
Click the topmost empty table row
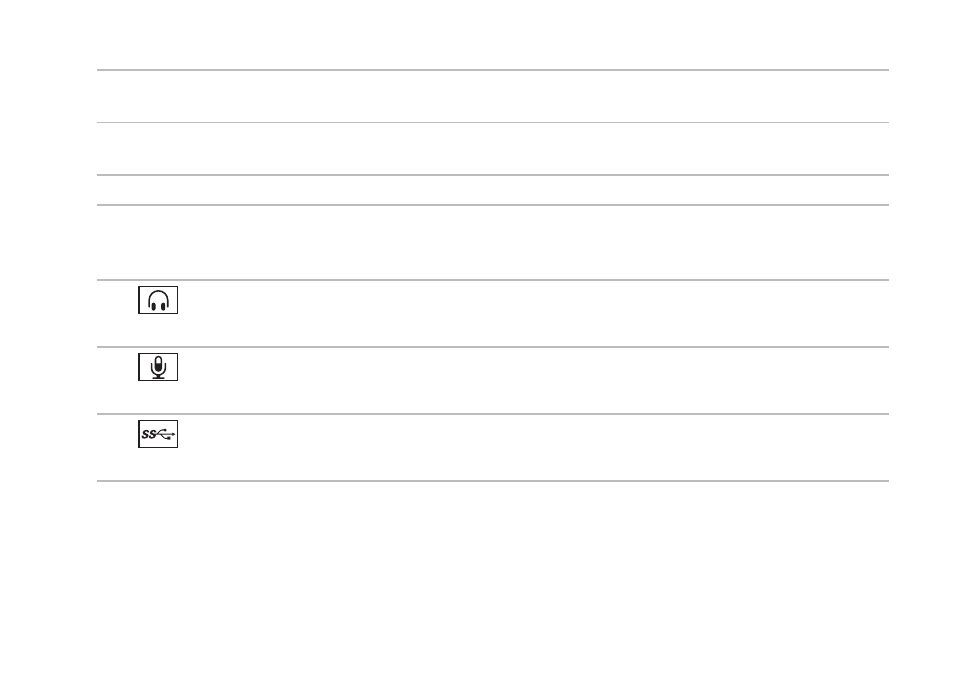(493, 96)
